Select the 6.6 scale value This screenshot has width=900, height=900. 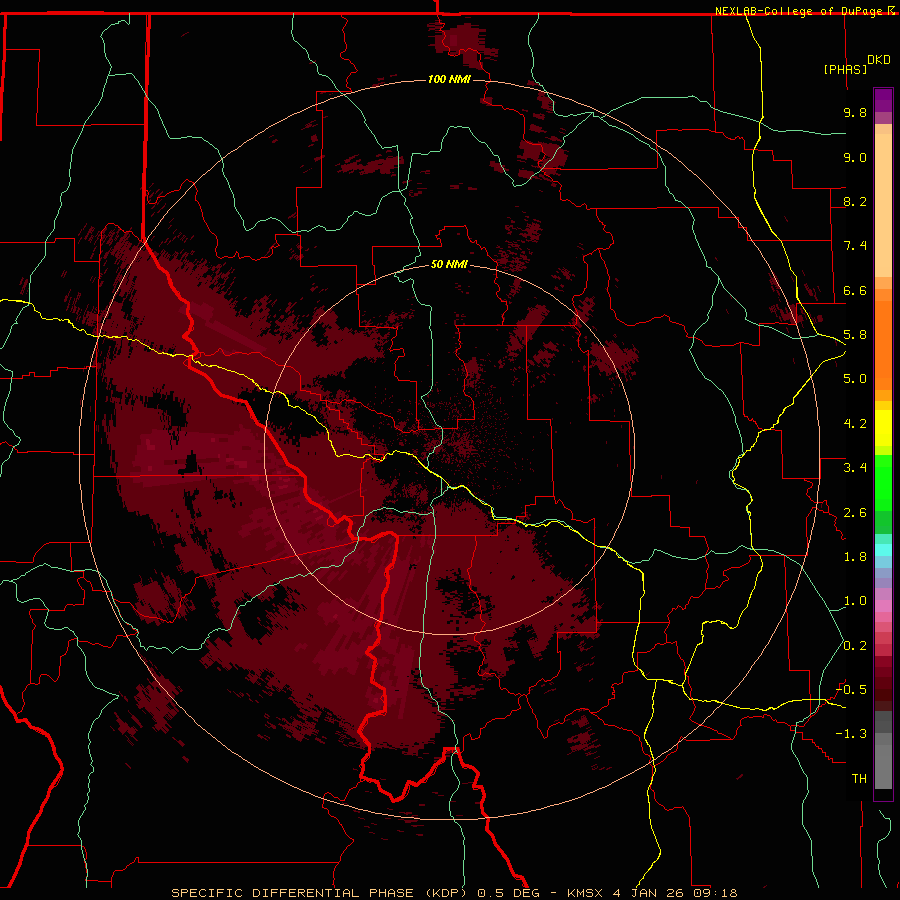point(855,290)
